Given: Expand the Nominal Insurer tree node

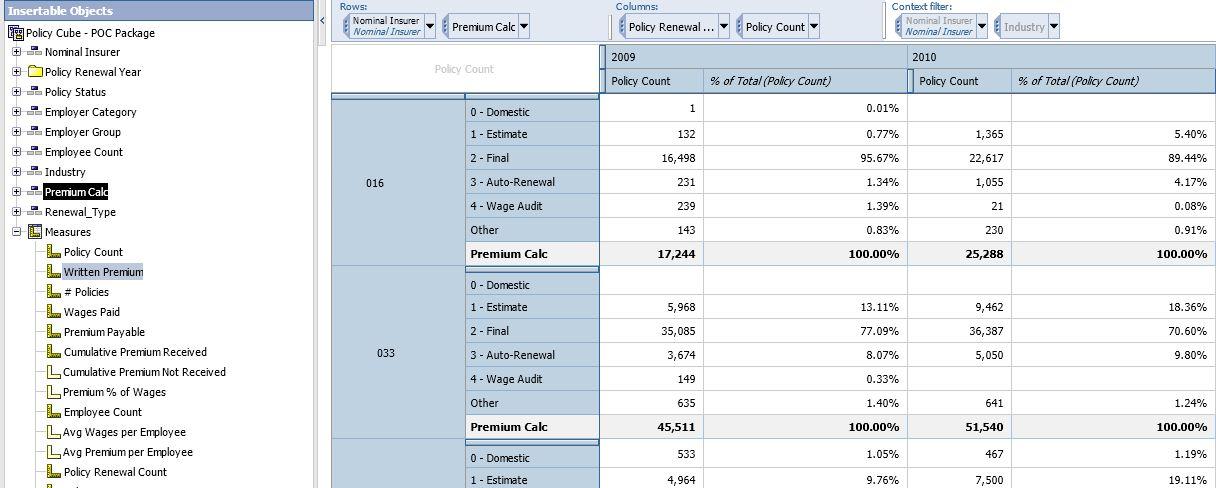Looking at the screenshot, I should coord(16,52).
